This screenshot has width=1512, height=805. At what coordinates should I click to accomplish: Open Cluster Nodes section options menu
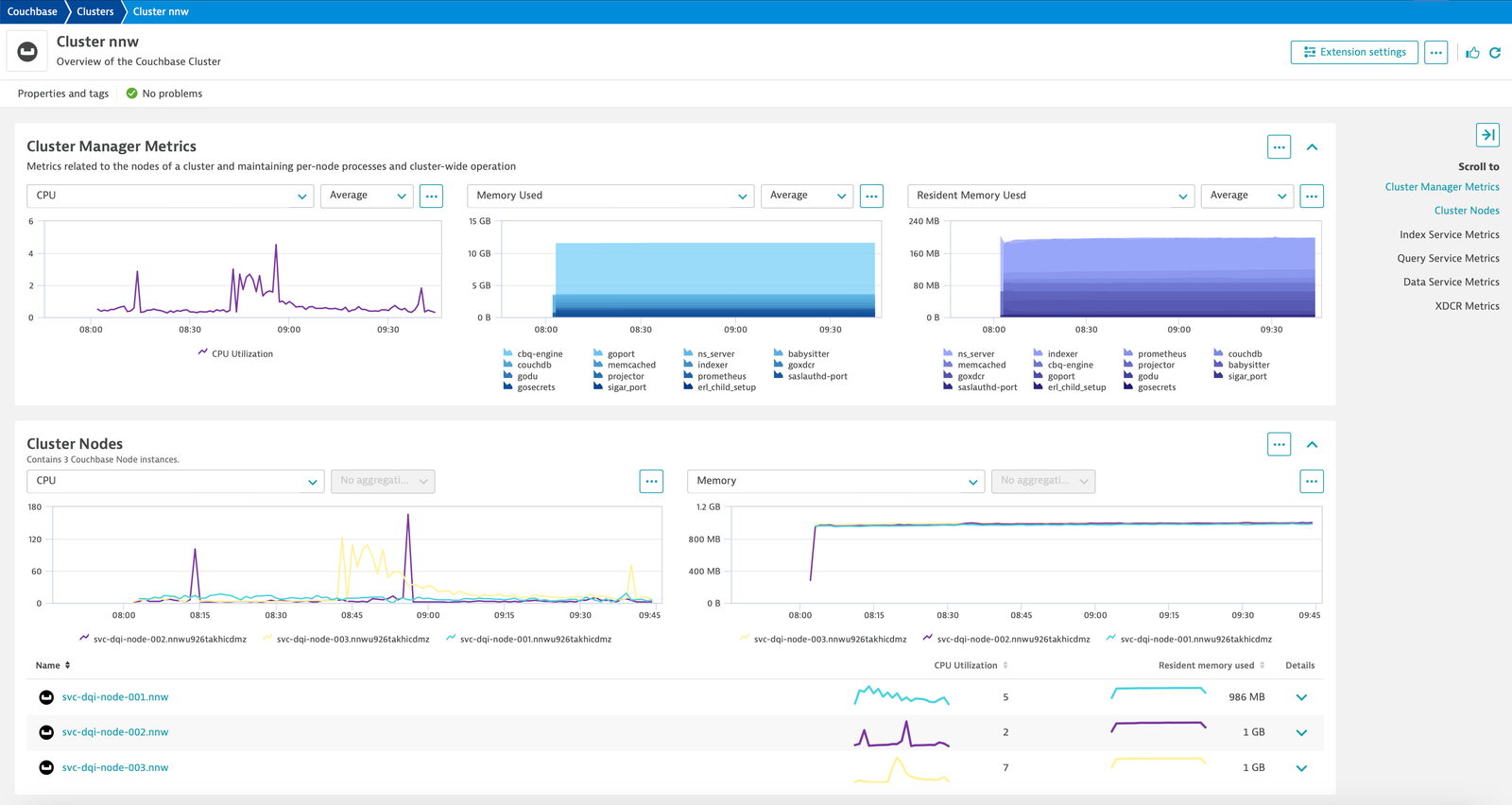[1279, 444]
